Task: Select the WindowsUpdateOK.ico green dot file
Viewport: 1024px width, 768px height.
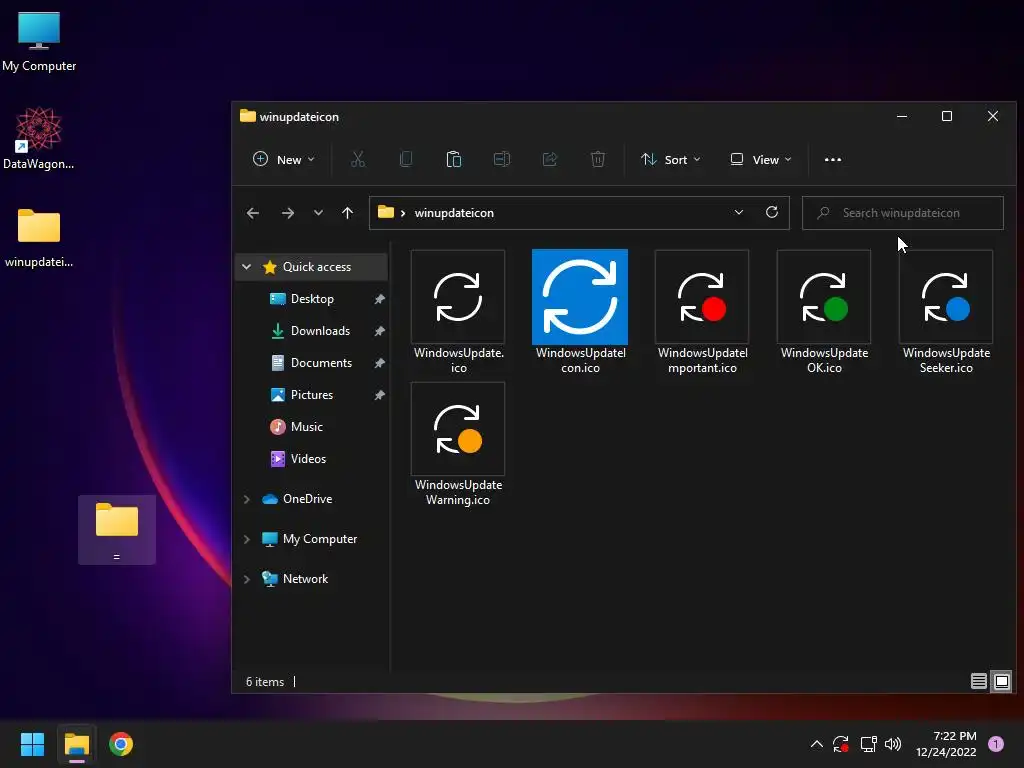Action: pyautogui.click(x=824, y=312)
